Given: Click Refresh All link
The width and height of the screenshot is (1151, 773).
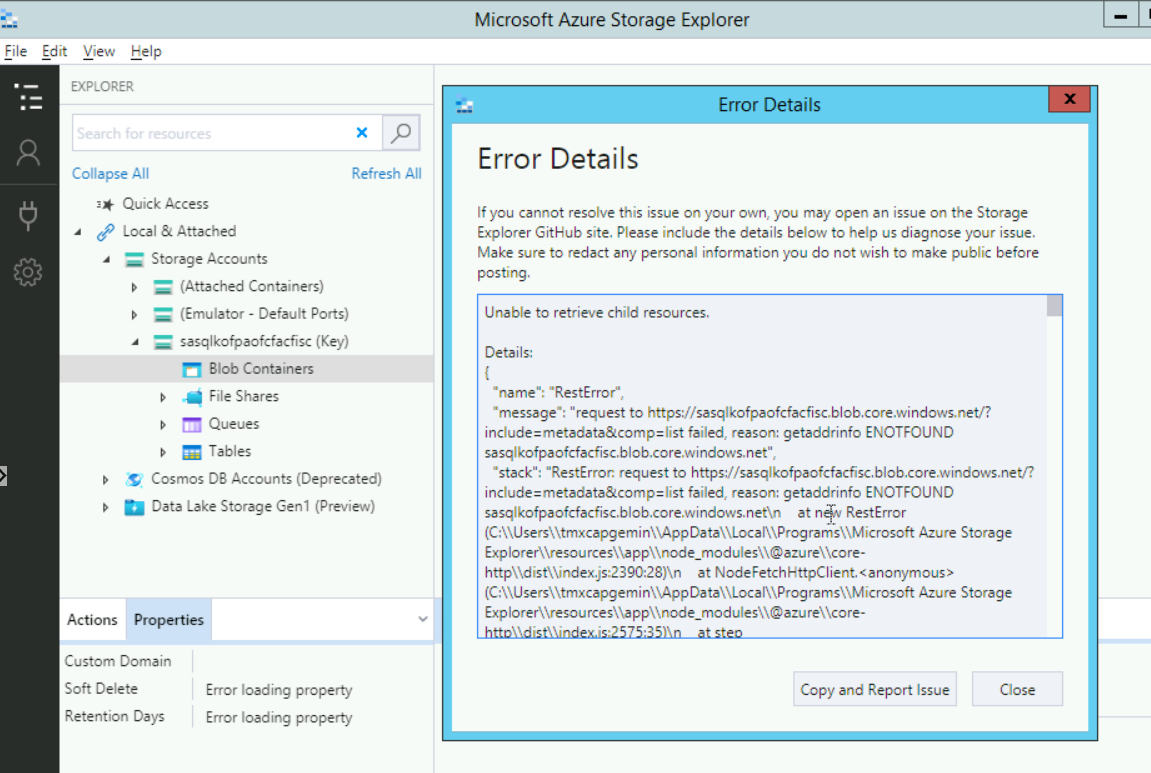Looking at the screenshot, I should pos(386,174).
